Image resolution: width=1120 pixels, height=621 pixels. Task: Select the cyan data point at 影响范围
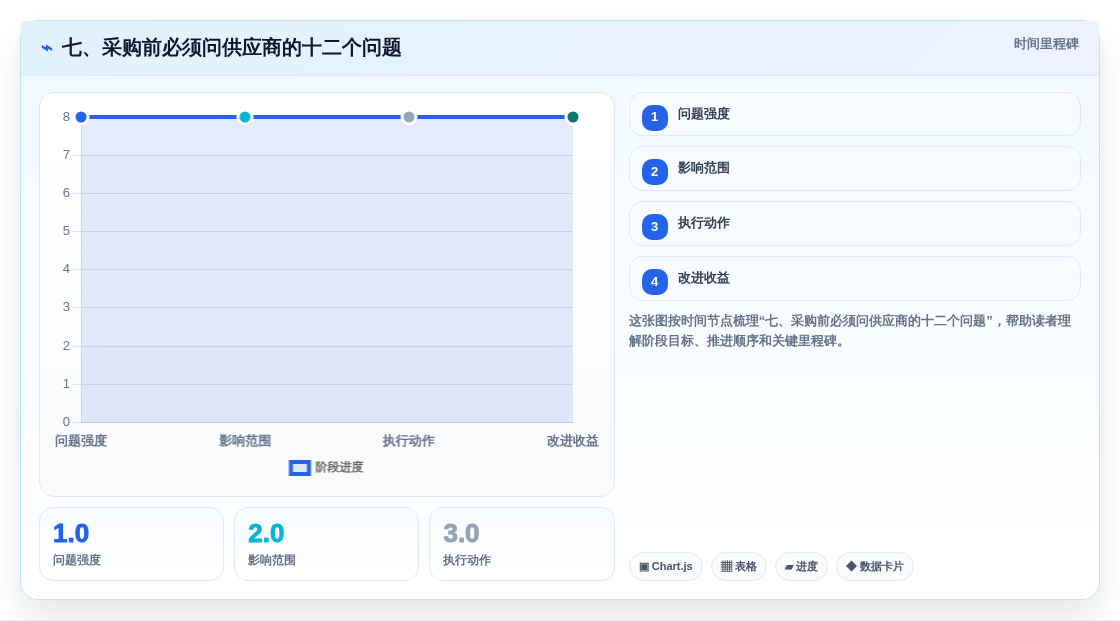[245, 117]
